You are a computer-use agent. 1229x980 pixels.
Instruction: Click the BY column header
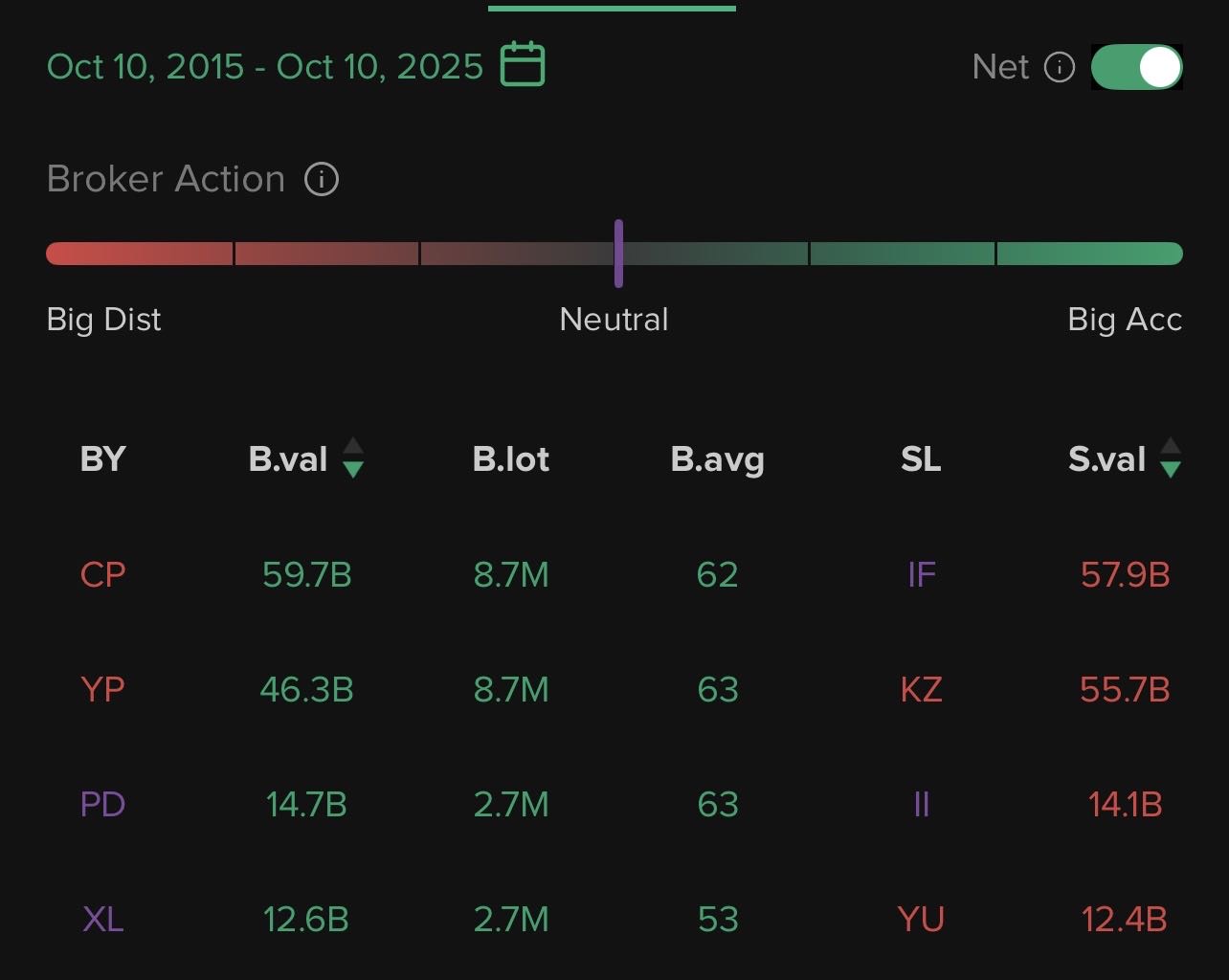tap(102, 459)
